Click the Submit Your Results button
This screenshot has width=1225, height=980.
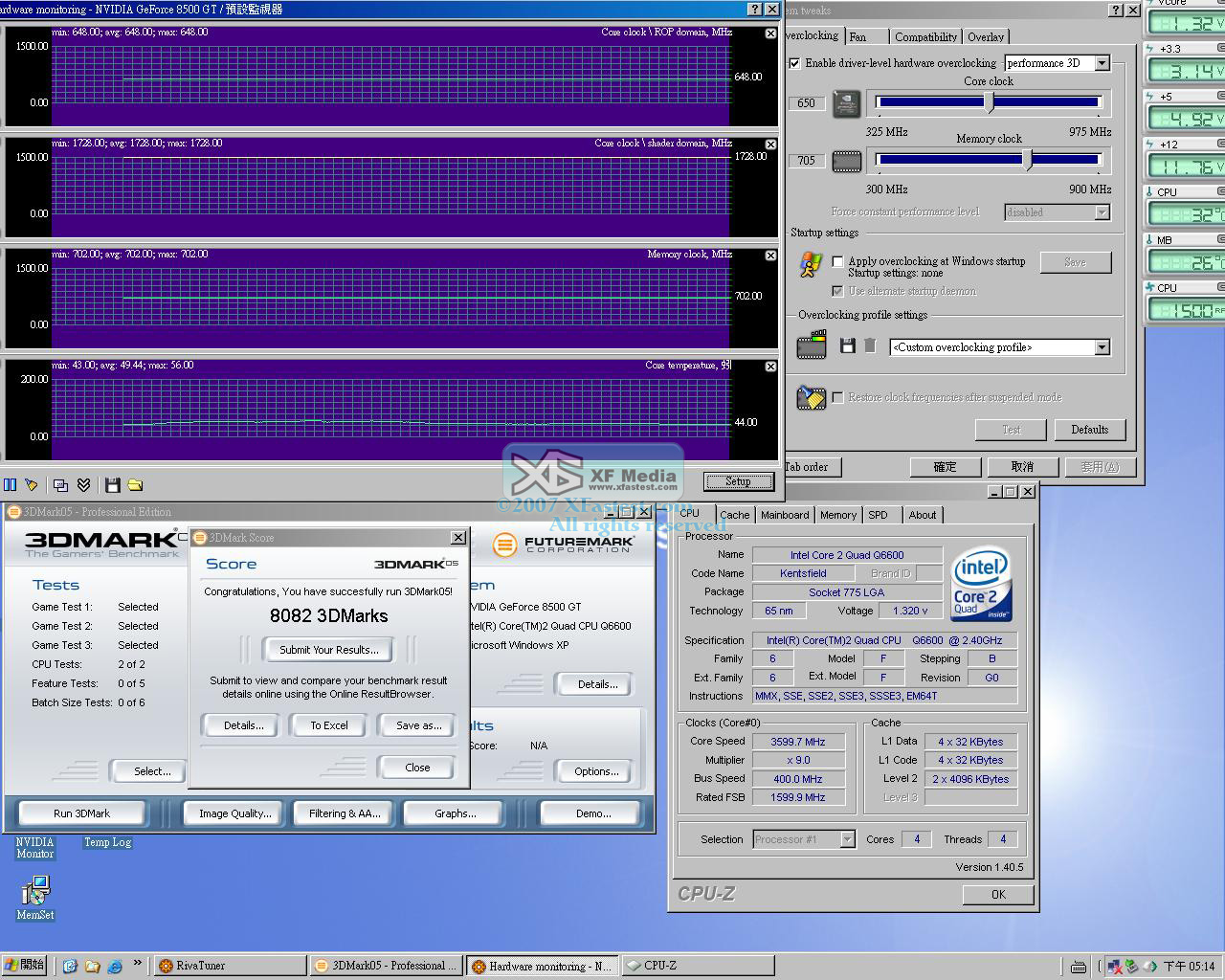(x=328, y=650)
